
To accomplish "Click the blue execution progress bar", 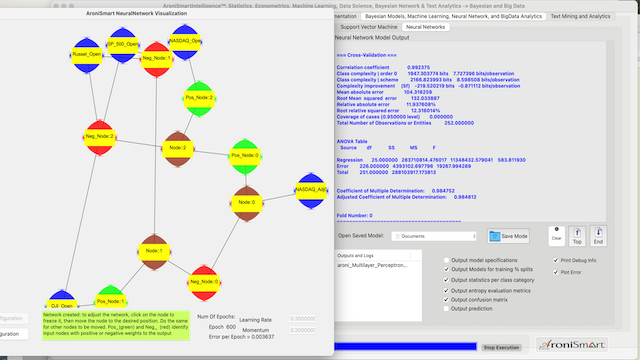I will [x=405, y=347].
